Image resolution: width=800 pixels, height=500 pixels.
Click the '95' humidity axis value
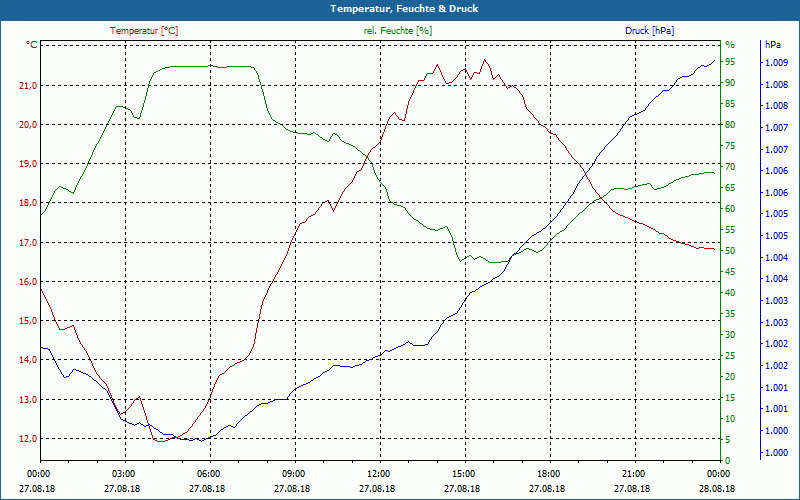[x=730, y=62]
